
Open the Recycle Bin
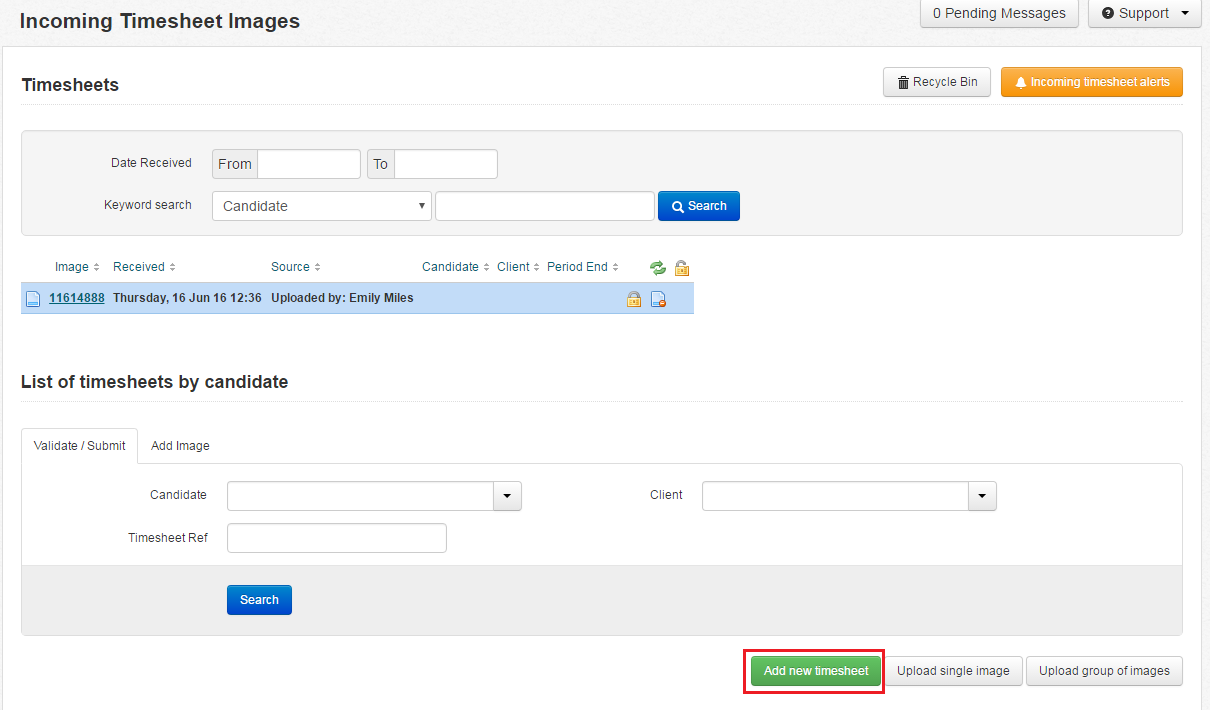(937, 82)
